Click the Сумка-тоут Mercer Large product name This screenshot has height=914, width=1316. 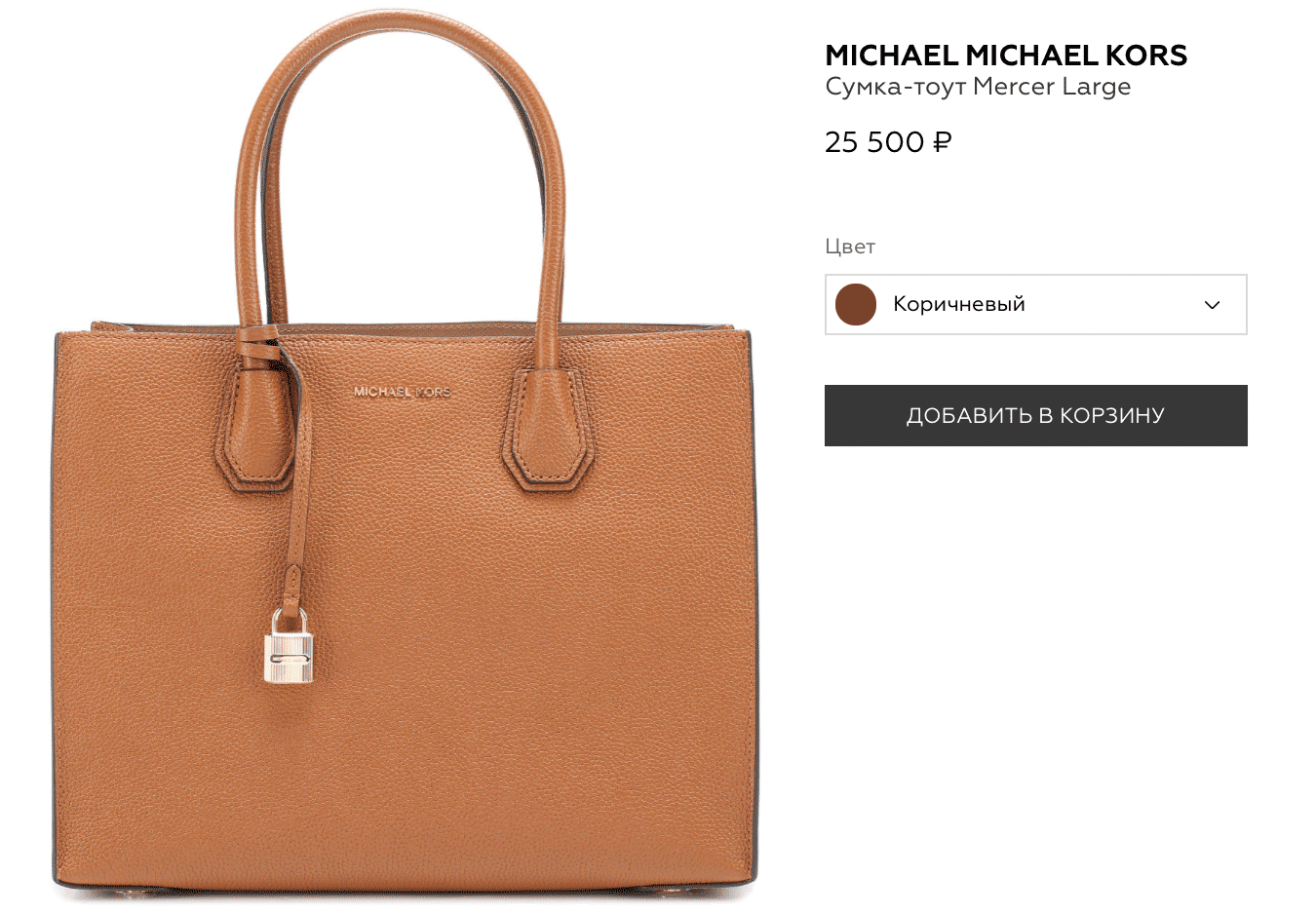coord(978,87)
